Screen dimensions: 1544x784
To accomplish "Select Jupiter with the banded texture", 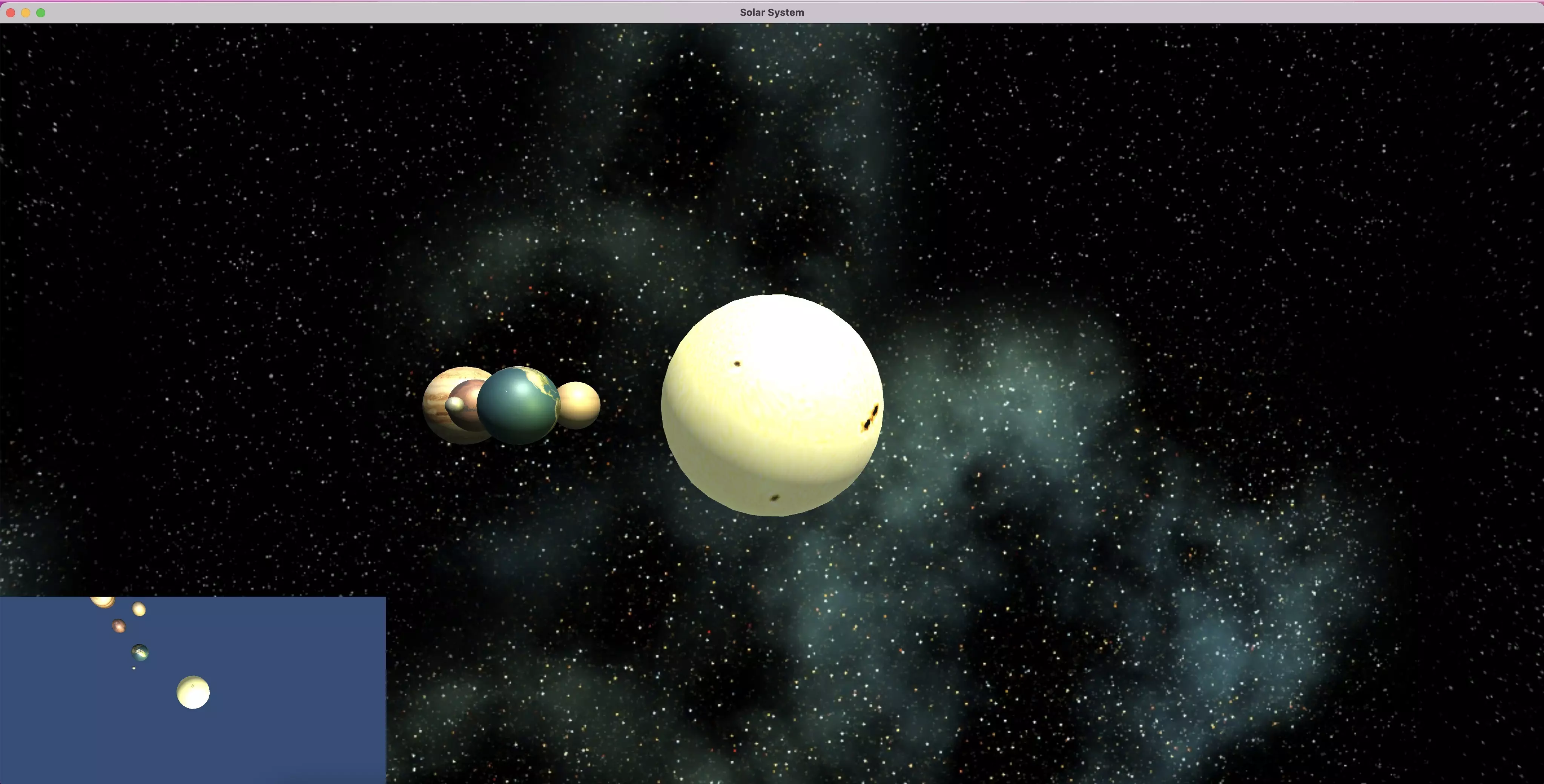I will pos(436,401).
